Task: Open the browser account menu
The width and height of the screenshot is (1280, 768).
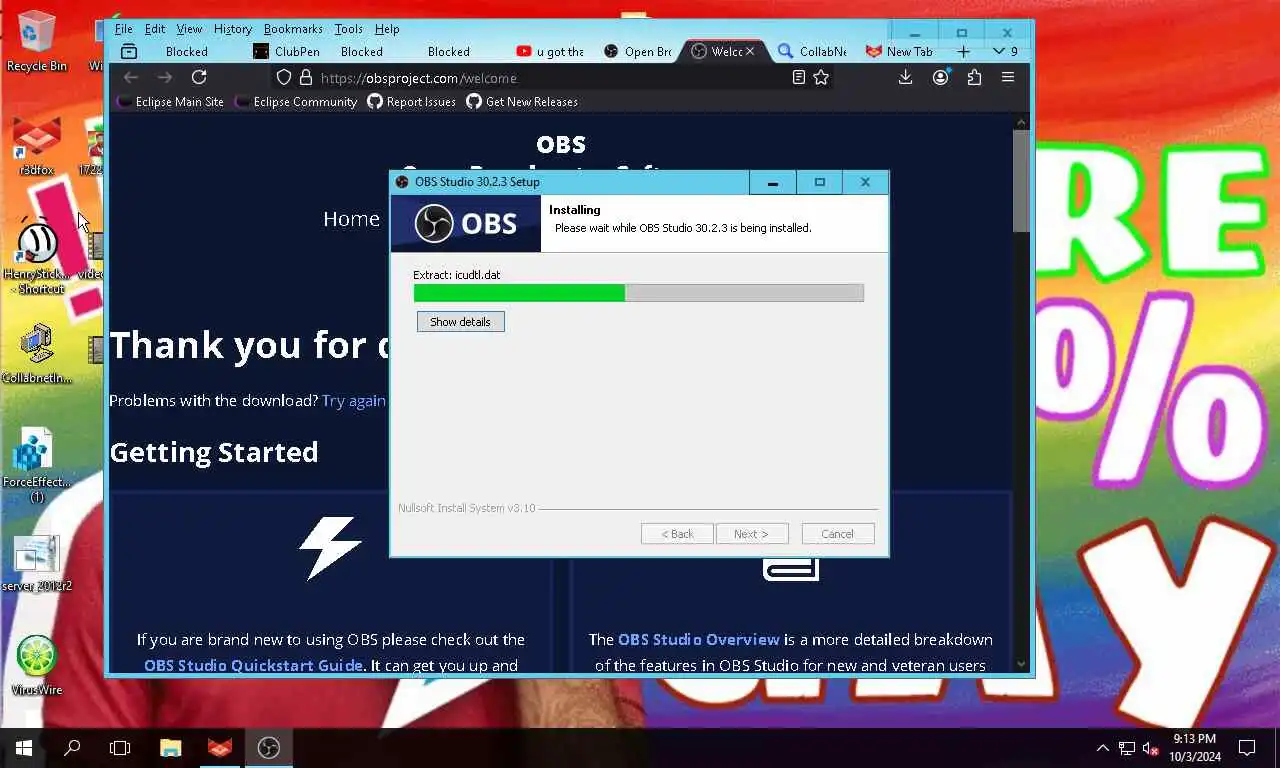Action: click(940, 77)
